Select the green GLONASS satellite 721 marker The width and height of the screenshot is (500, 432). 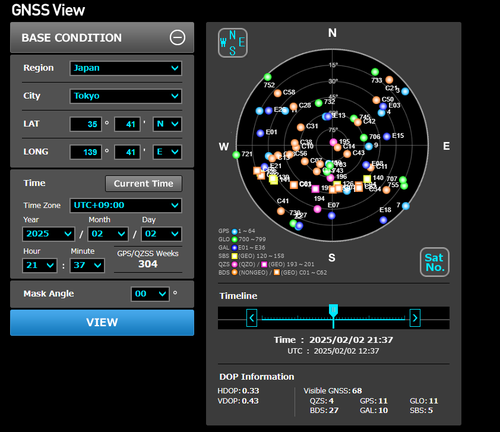point(236,155)
